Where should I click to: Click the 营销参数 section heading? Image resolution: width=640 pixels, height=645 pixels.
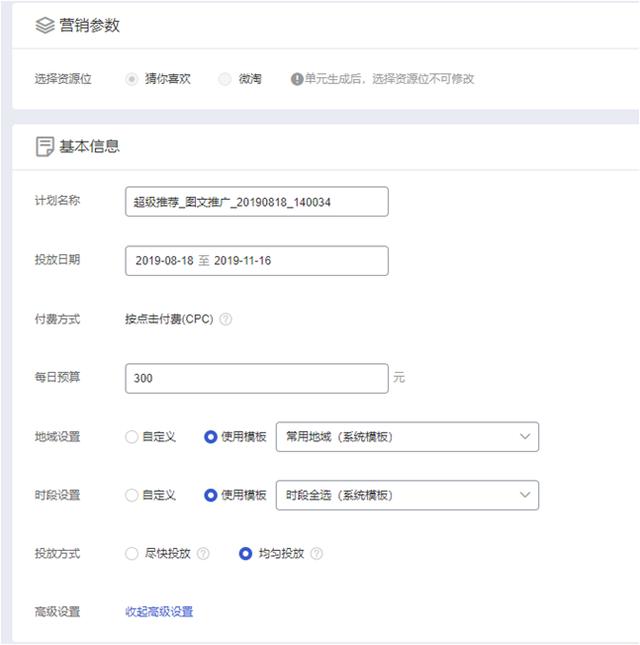point(90,26)
